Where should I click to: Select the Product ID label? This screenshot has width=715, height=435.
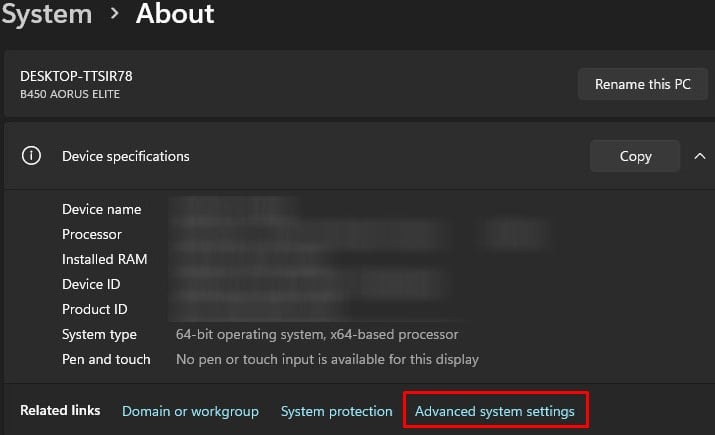pyautogui.click(x=94, y=309)
